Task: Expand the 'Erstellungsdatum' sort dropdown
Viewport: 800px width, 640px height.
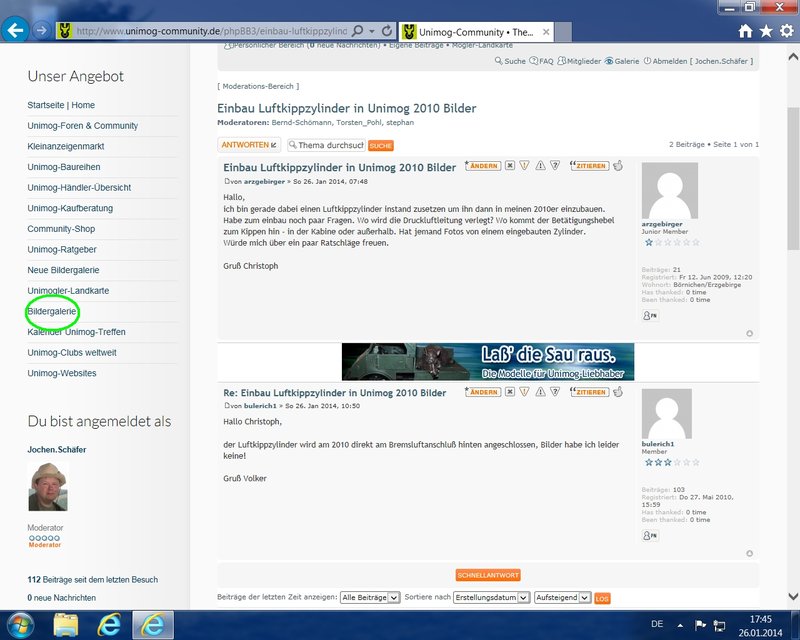Action: (x=491, y=598)
